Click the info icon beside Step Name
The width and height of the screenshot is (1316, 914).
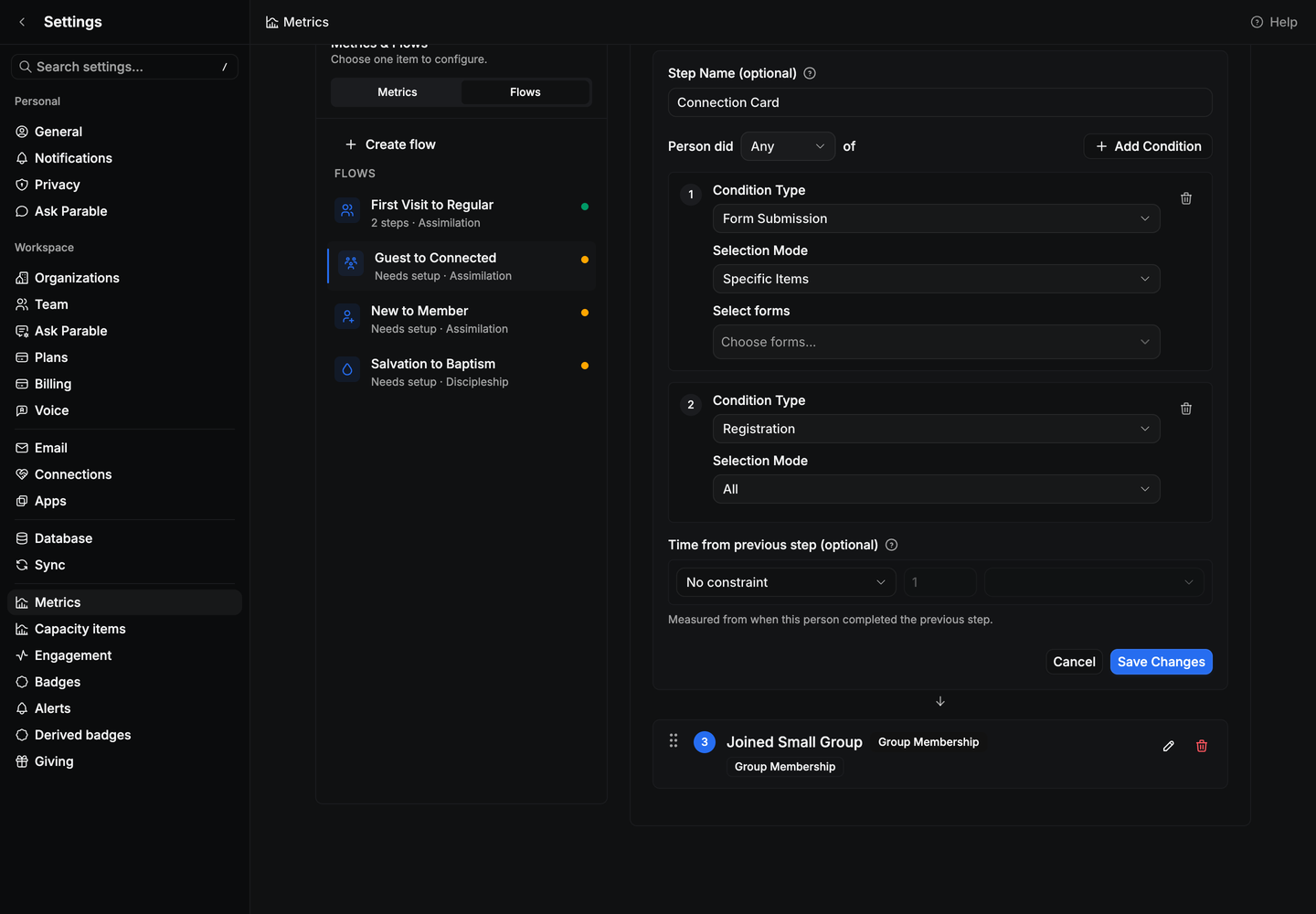tap(810, 73)
